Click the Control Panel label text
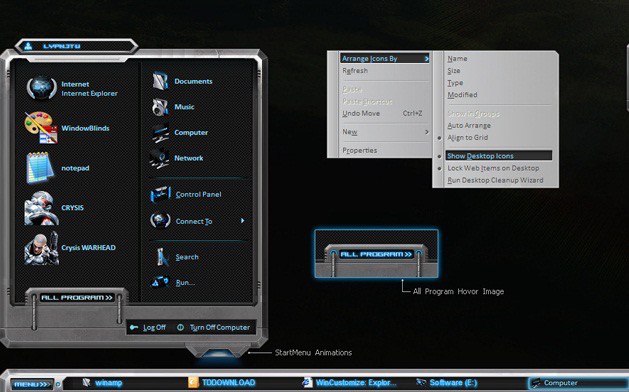Image resolution: width=629 pixels, height=392 pixels. pos(199,195)
